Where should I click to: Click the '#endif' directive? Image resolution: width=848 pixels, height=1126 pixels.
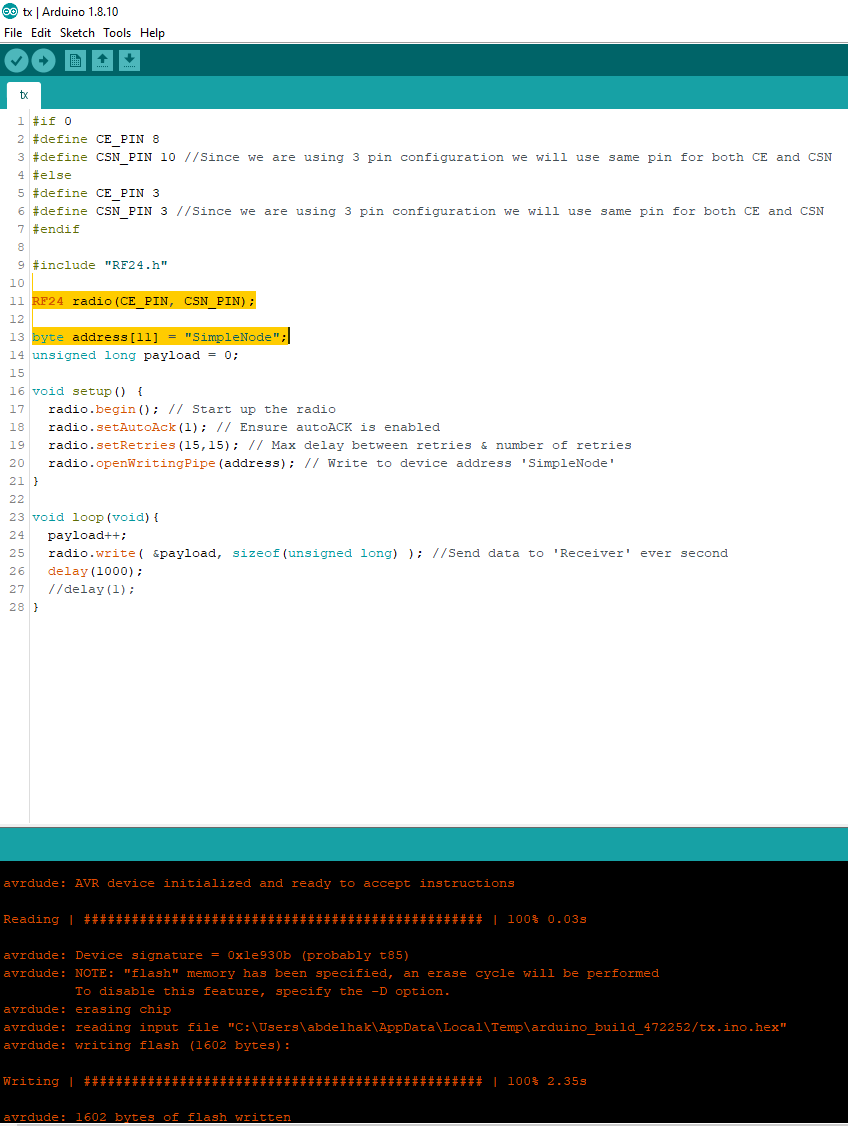[x=56, y=229]
